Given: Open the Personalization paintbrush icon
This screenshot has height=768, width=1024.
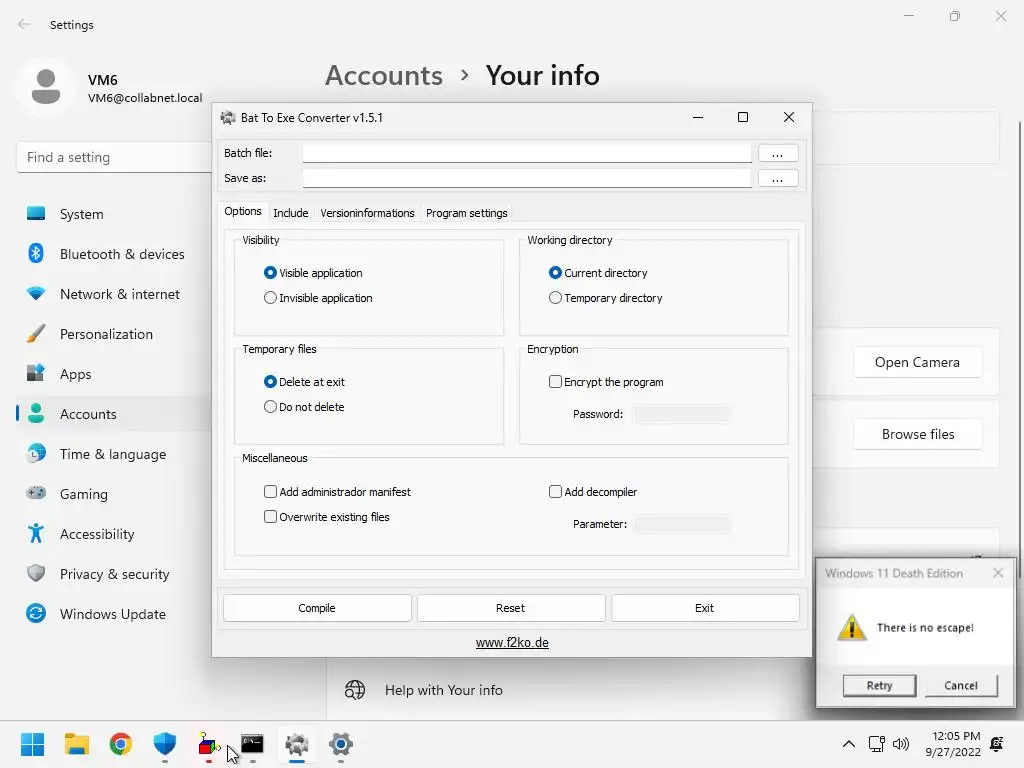Looking at the screenshot, I should (36, 334).
